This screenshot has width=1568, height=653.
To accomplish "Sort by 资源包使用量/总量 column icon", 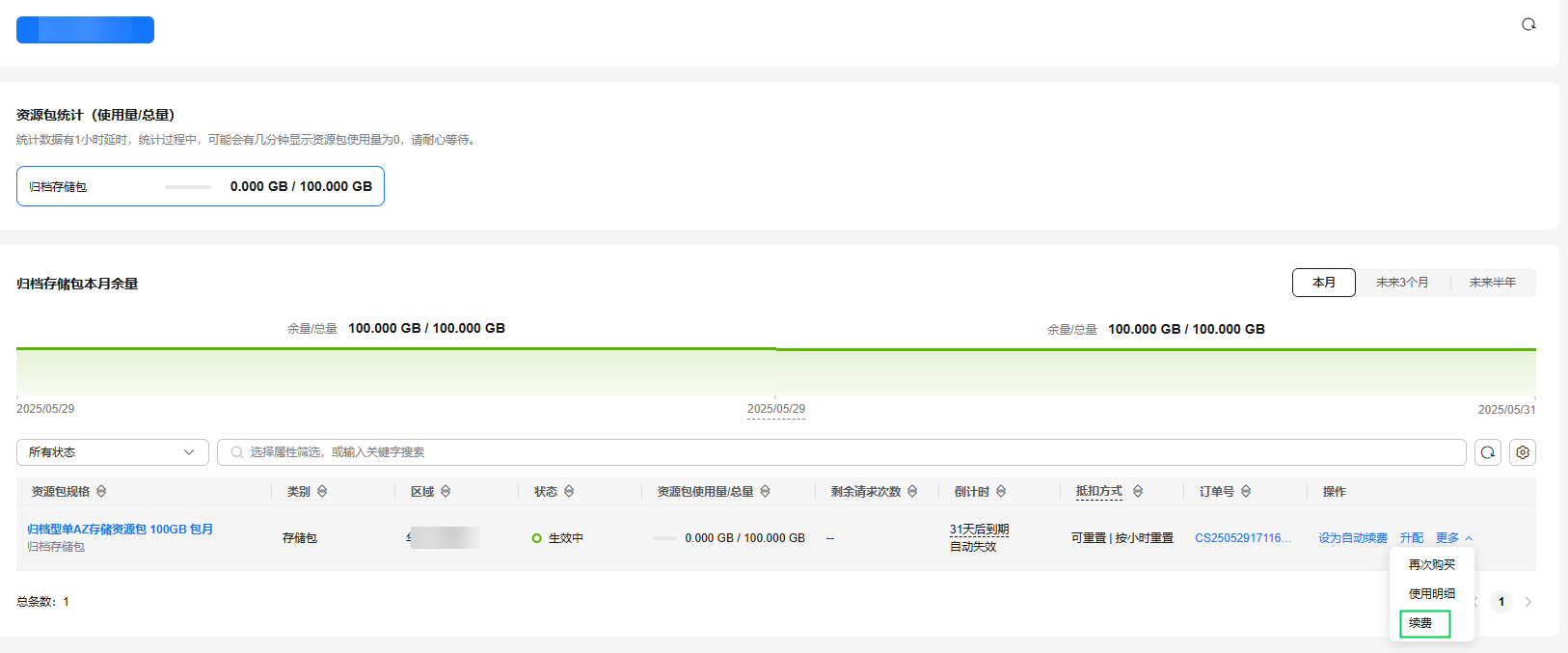I will tap(765, 491).
